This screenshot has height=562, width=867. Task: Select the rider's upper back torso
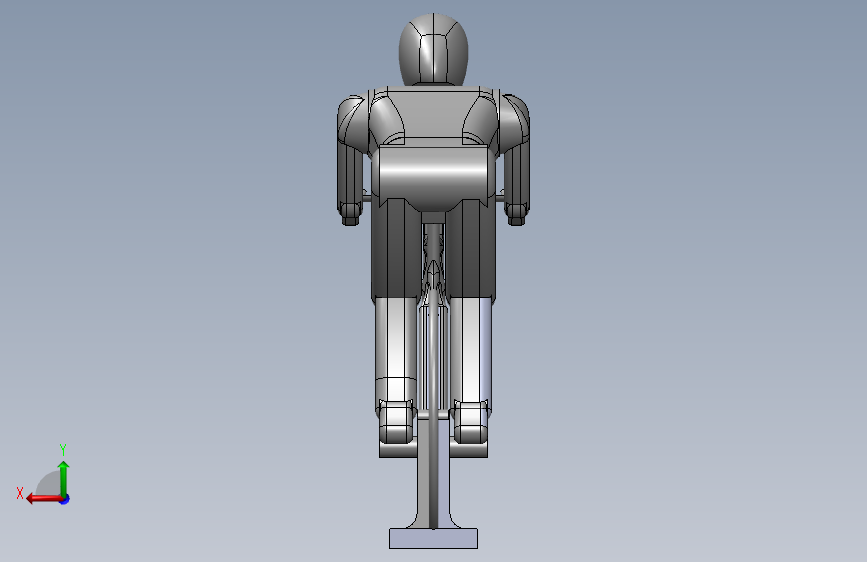[x=434, y=116]
